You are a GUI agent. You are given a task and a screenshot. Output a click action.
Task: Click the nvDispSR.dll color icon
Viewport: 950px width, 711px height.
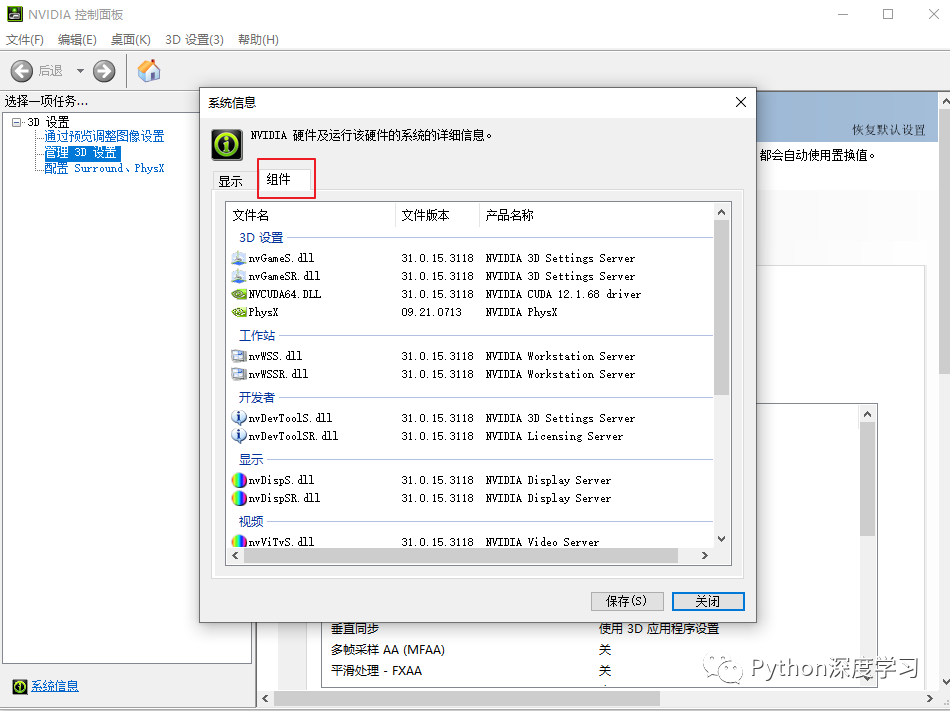click(239, 498)
